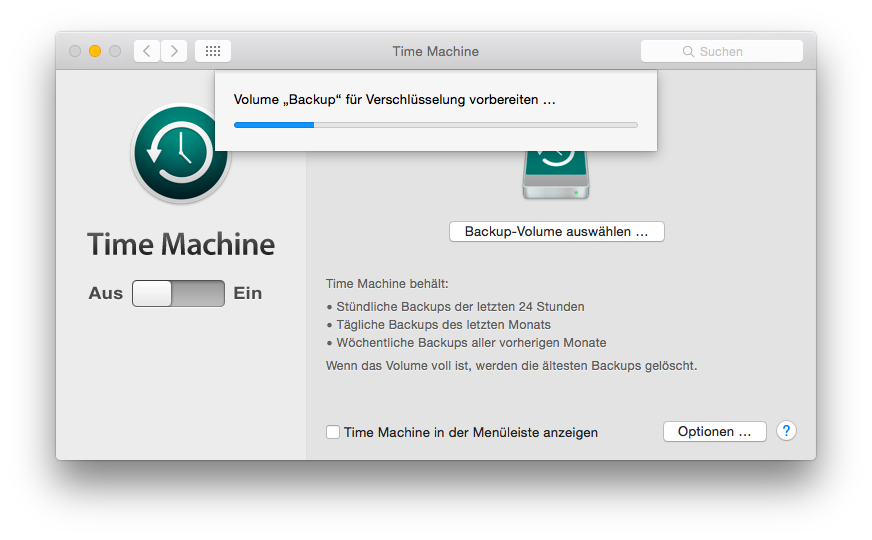Screen dimensions: 872x540
Task: Toggle Time Machine Aus/Ein switch
Action: click(179, 294)
